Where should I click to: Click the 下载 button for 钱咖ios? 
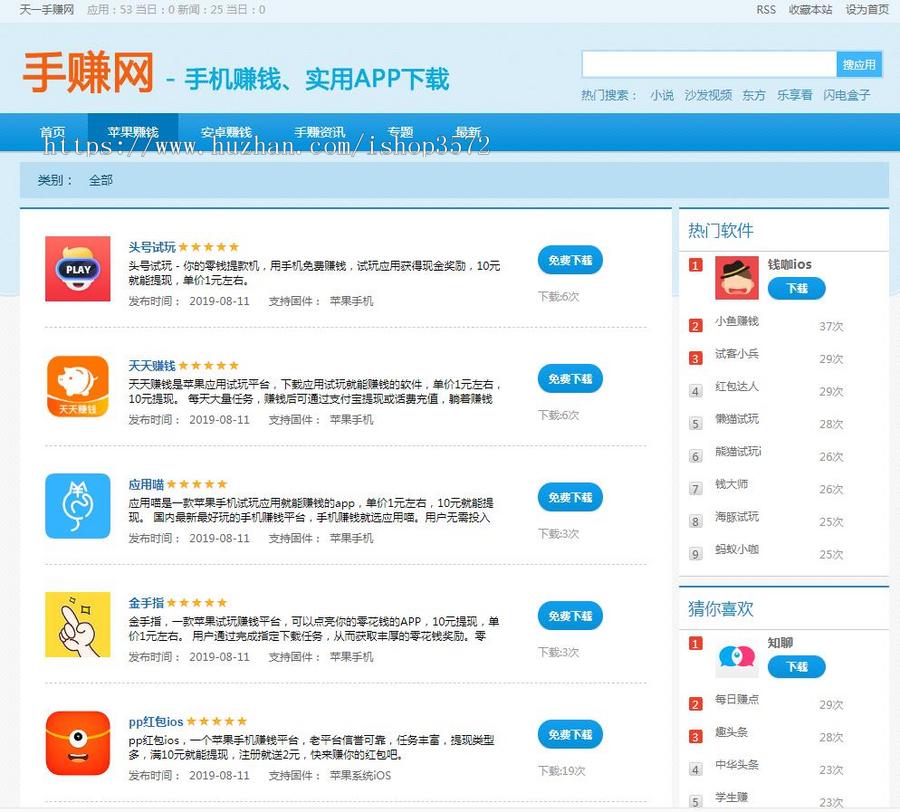(x=797, y=288)
